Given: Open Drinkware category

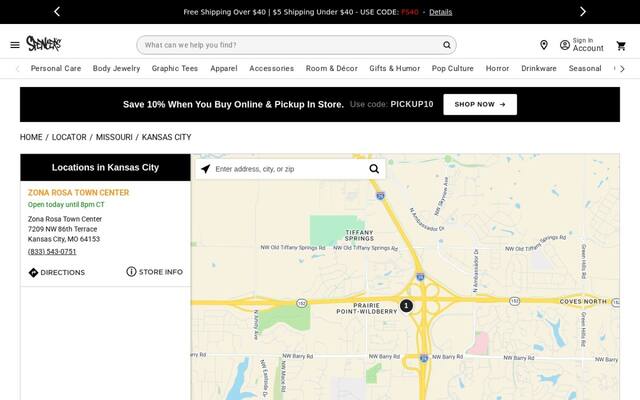Looking at the screenshot, I should [539, 69].
